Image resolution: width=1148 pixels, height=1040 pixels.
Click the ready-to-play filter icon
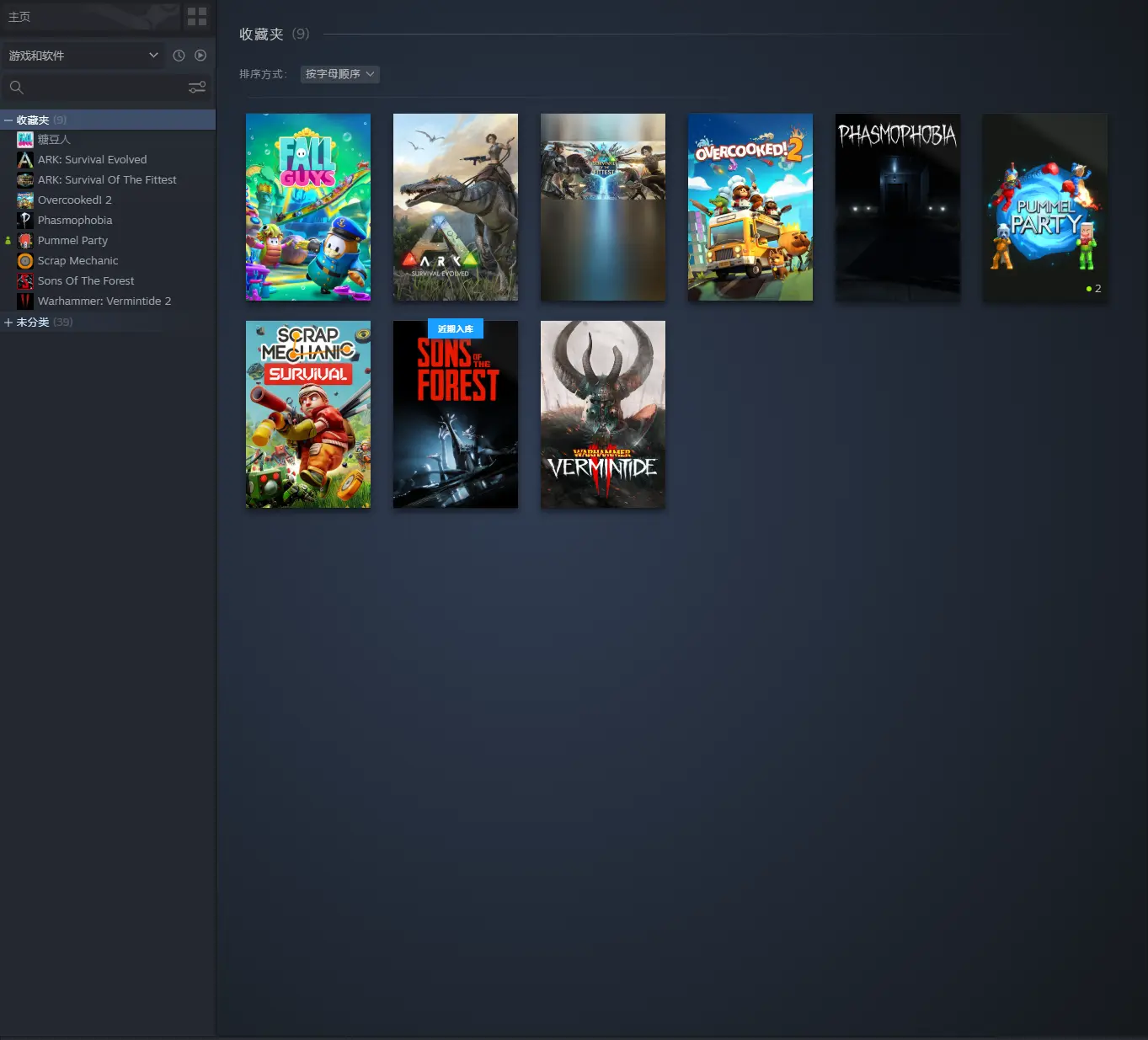[200, 56]
